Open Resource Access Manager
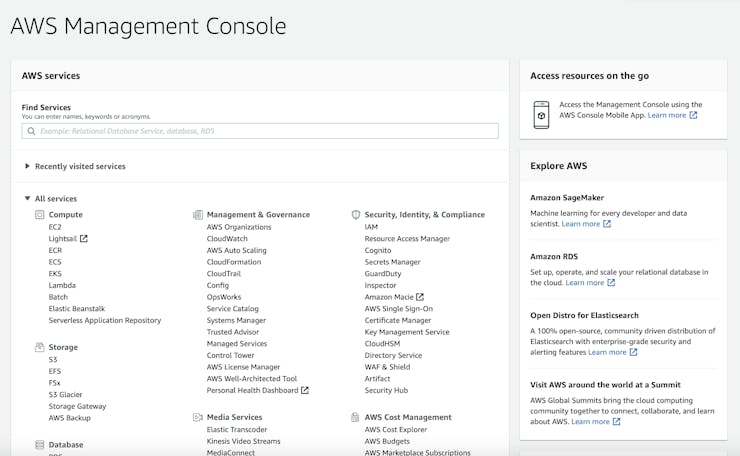Screen dimensions: 740x456 pos(407,239)
